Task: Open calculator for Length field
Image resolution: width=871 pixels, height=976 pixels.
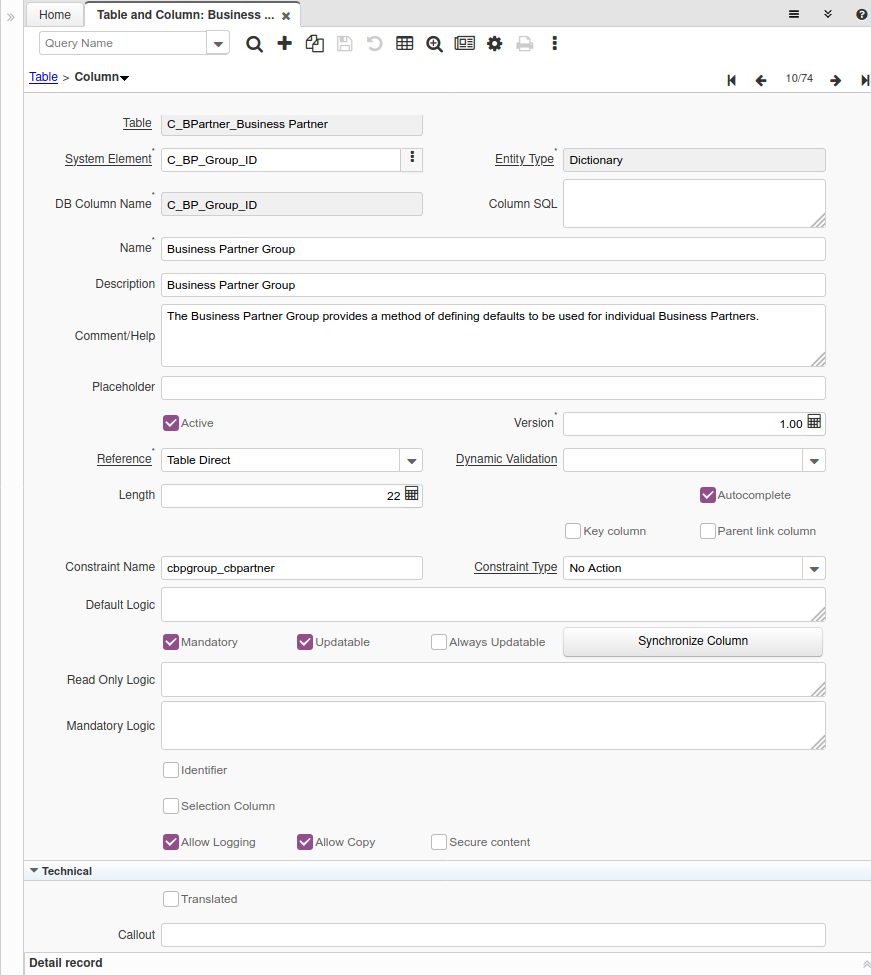Action: pyautogui.click(x=411, y=494)
